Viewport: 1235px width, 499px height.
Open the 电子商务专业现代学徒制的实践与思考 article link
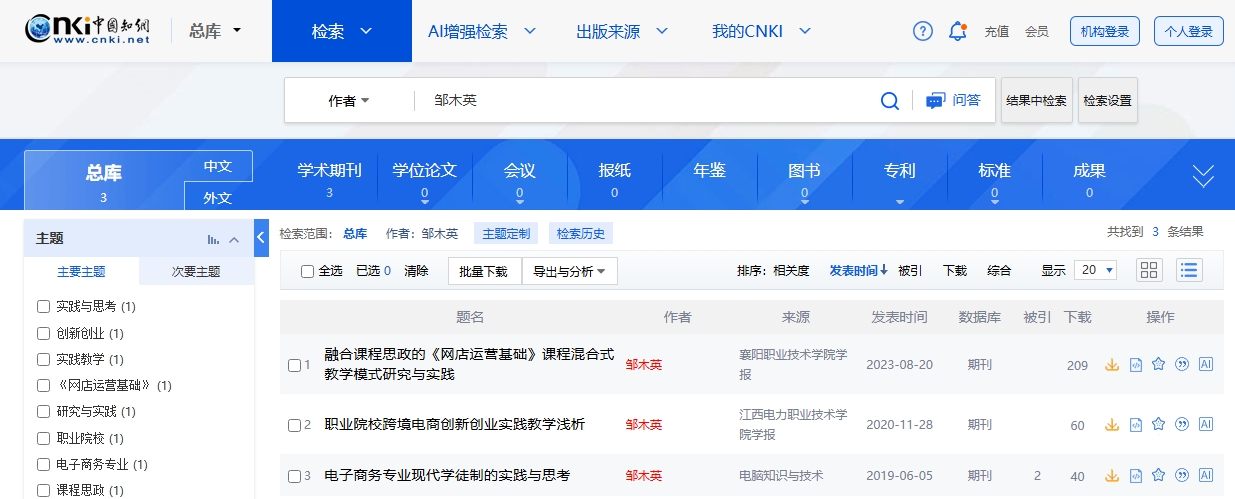click(x=447, y=475)
